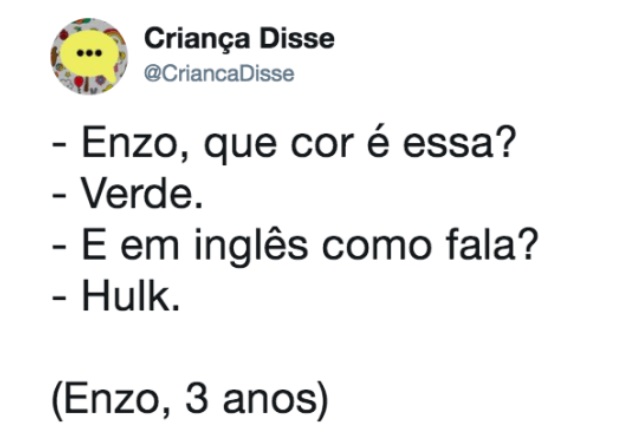Open the Criança Disse profile avatar

89,56
